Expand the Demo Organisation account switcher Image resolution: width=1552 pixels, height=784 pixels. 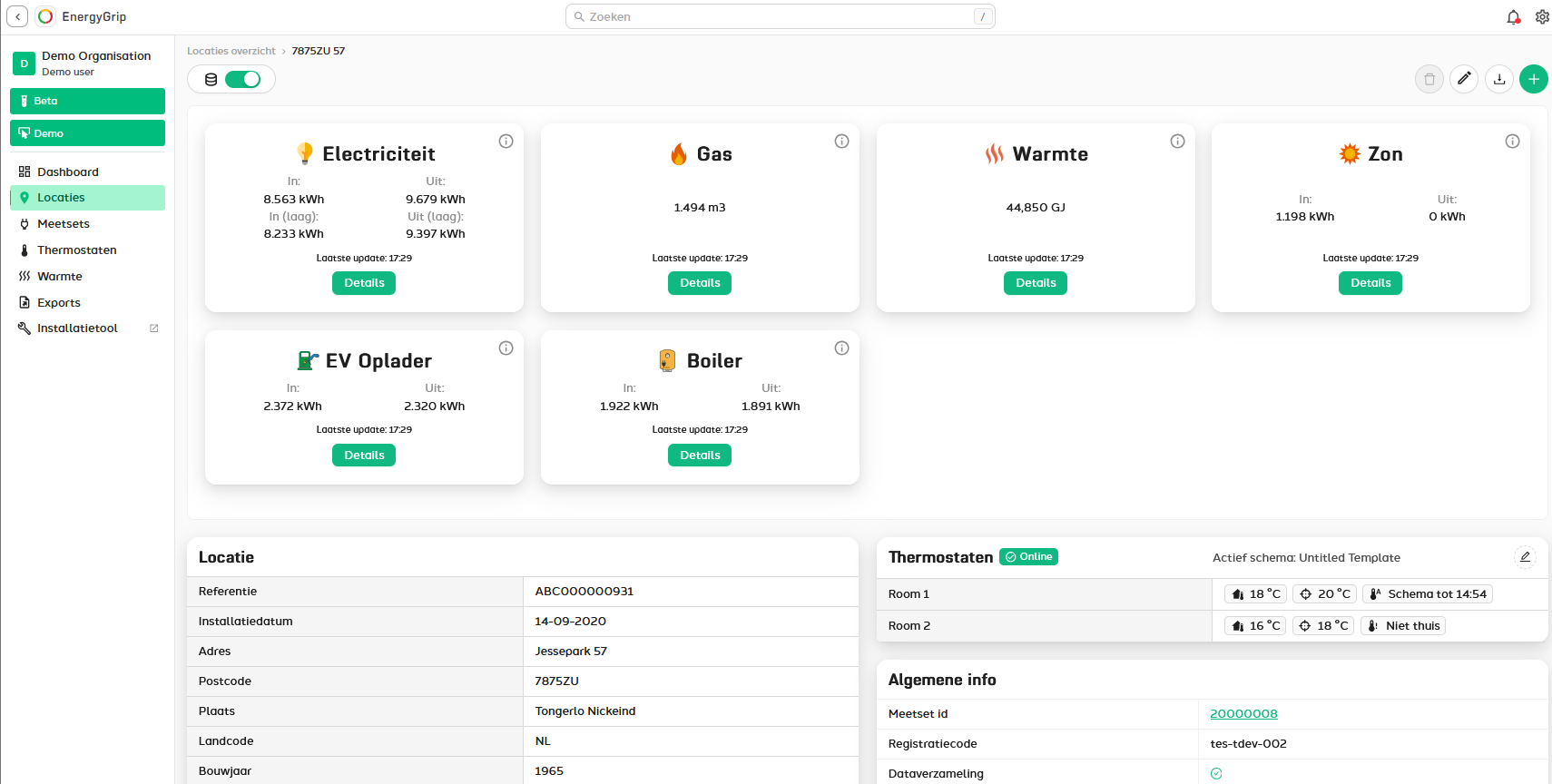click(x=87, y=63)
